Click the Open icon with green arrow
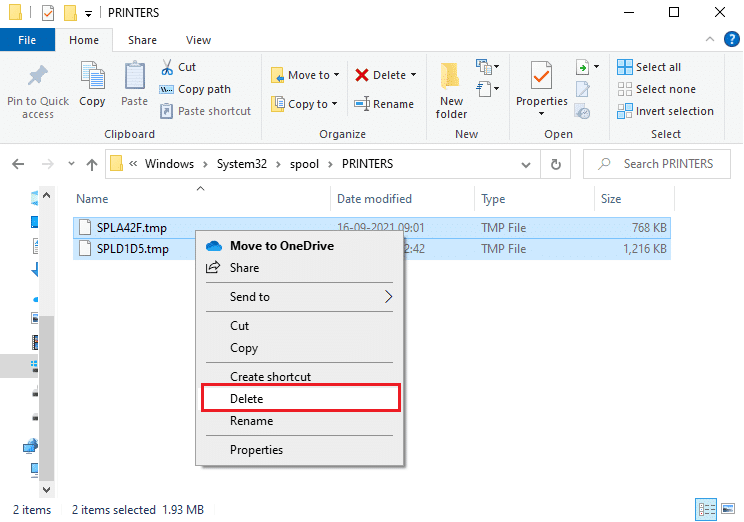Screen dimensions: 744x522 pos(582,67)
